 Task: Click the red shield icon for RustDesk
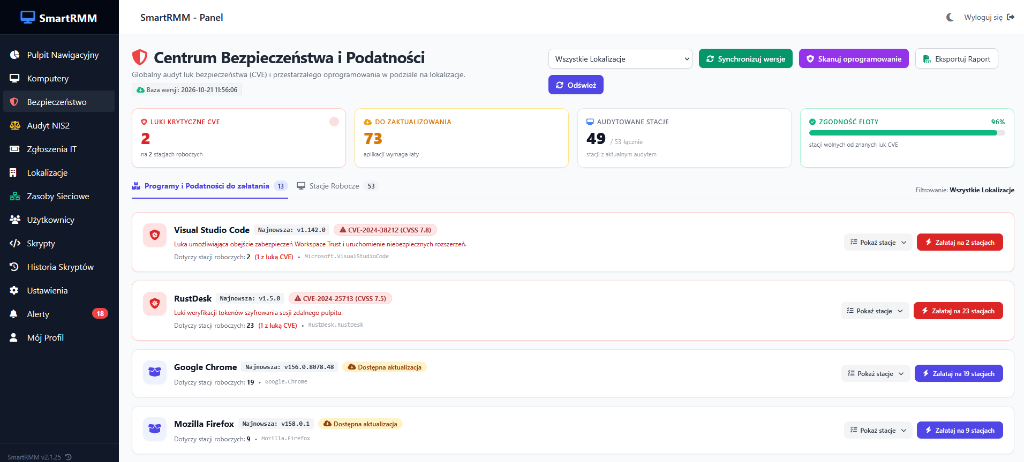coord(154,304)
